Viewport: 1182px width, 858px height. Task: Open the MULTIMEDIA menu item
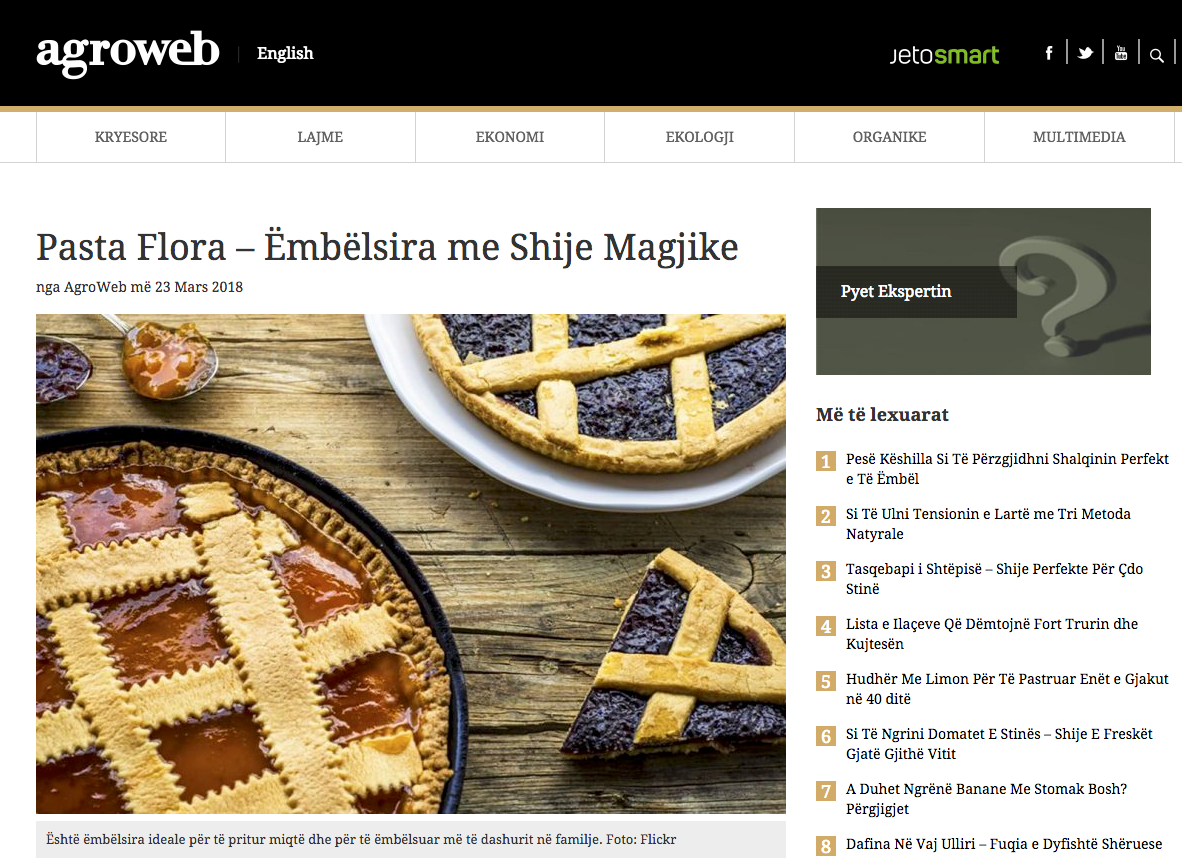[1079, 136]
